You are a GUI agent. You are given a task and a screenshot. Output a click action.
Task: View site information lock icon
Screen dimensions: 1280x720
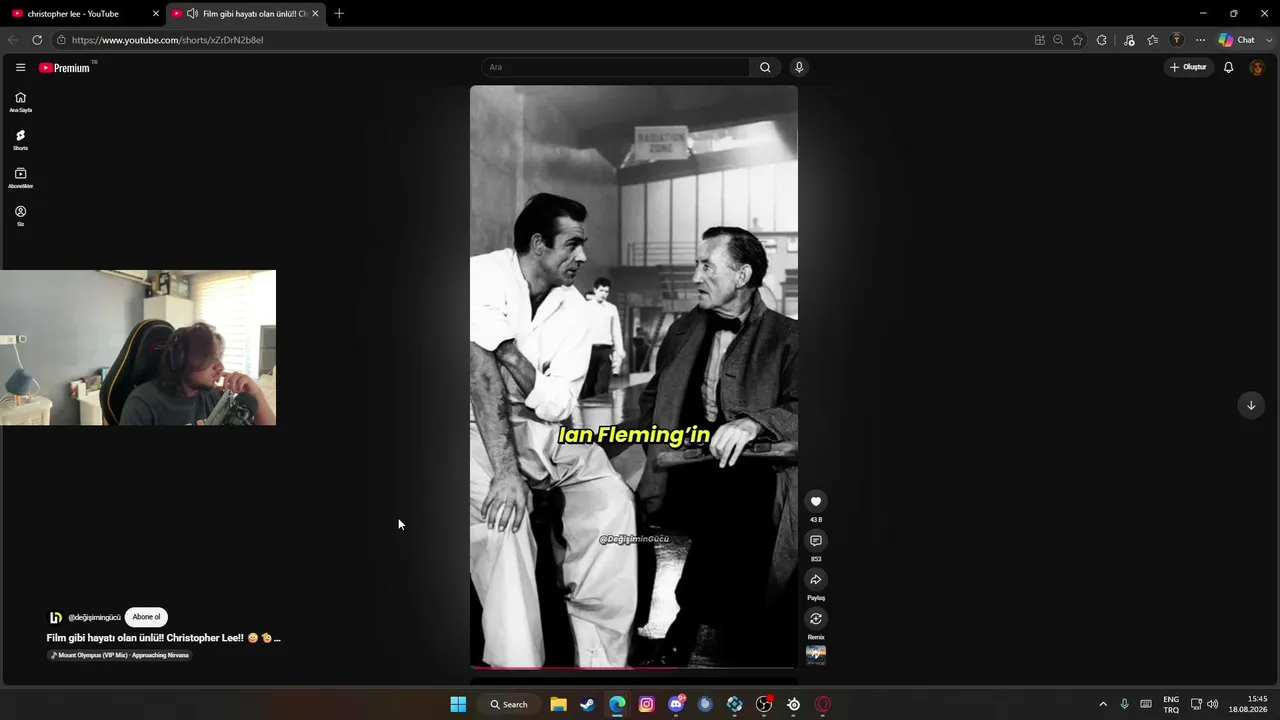pyautogui.click(x=61, y=40)
